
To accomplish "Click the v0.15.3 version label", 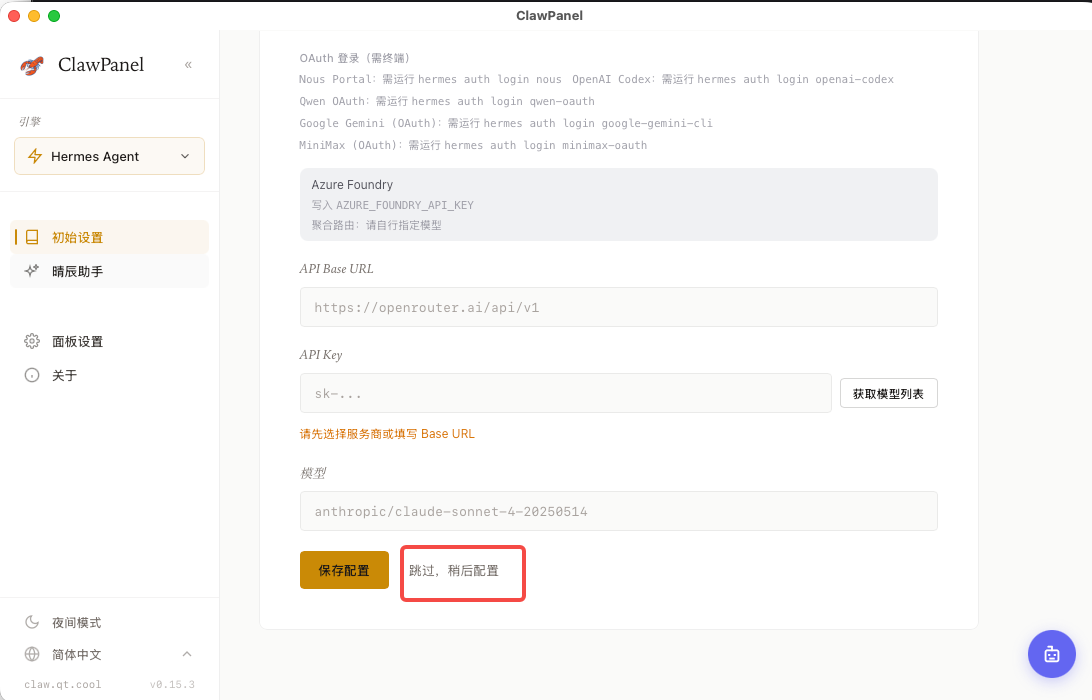I will 172,685.
